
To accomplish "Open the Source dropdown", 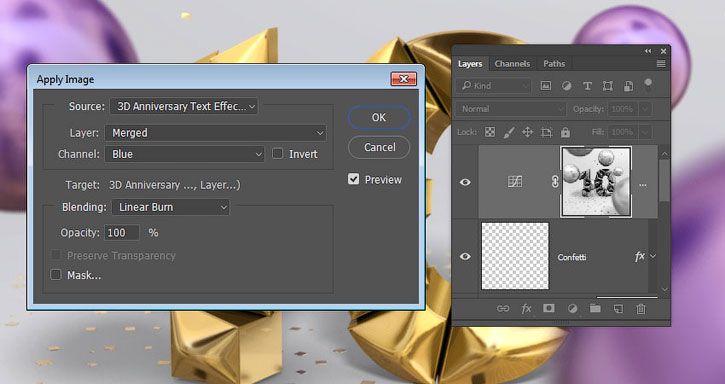I will point(184,106).
